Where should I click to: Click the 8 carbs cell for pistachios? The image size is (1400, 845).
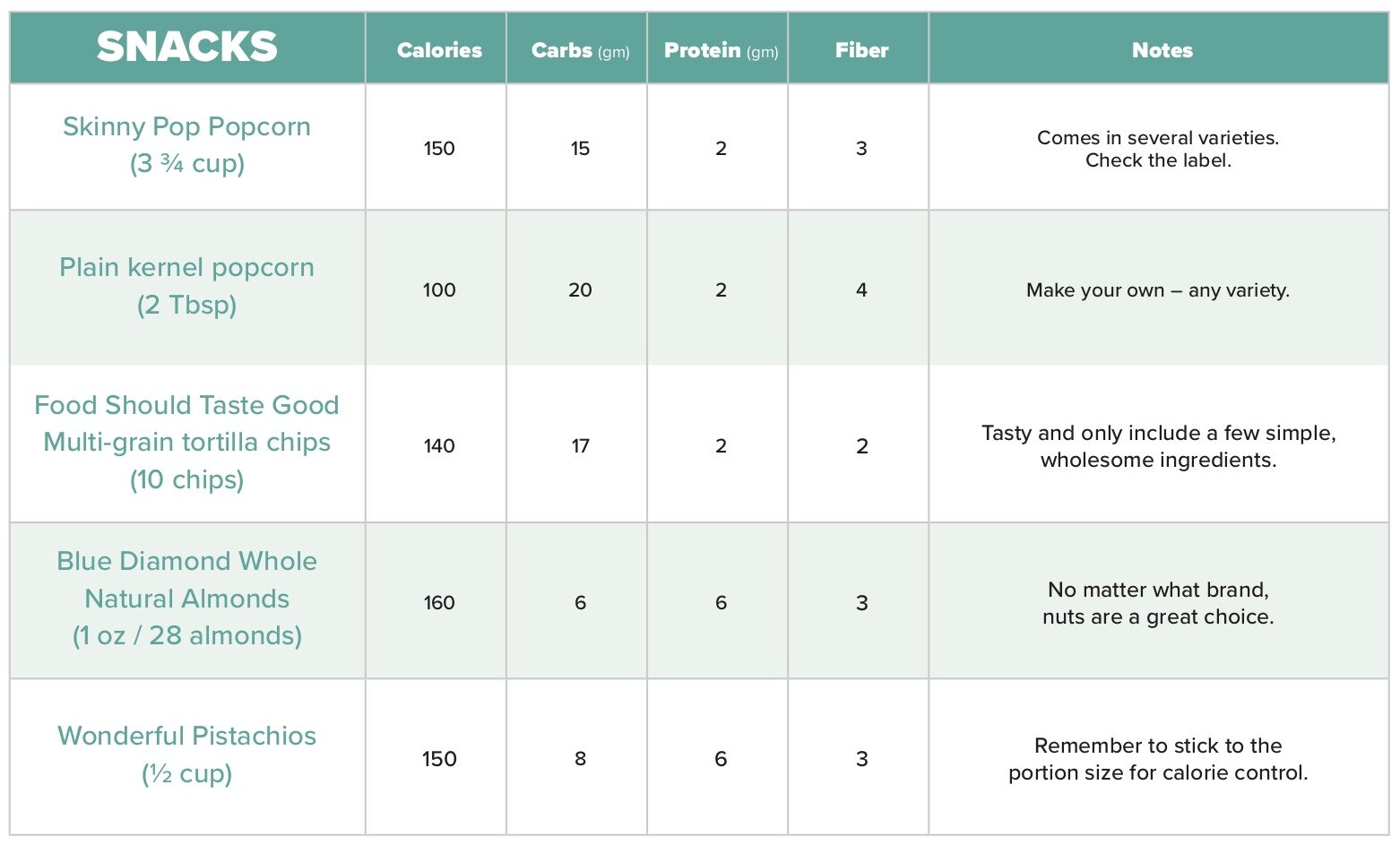pos(580,759)
